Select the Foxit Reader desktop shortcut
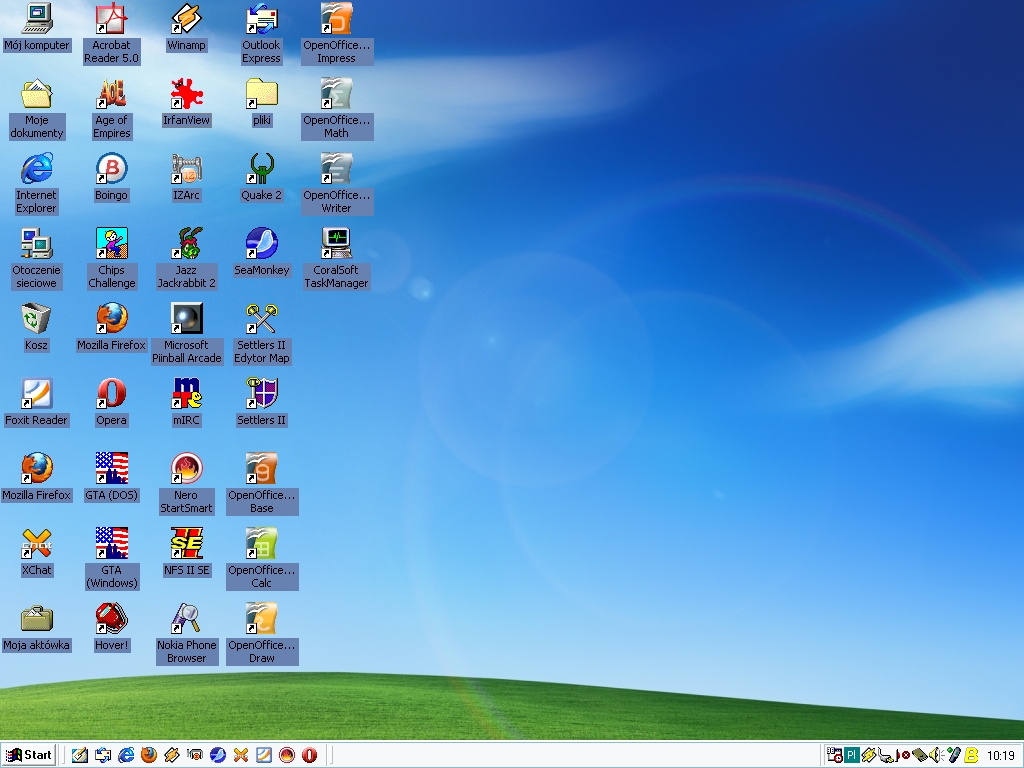 click(37, 403)
